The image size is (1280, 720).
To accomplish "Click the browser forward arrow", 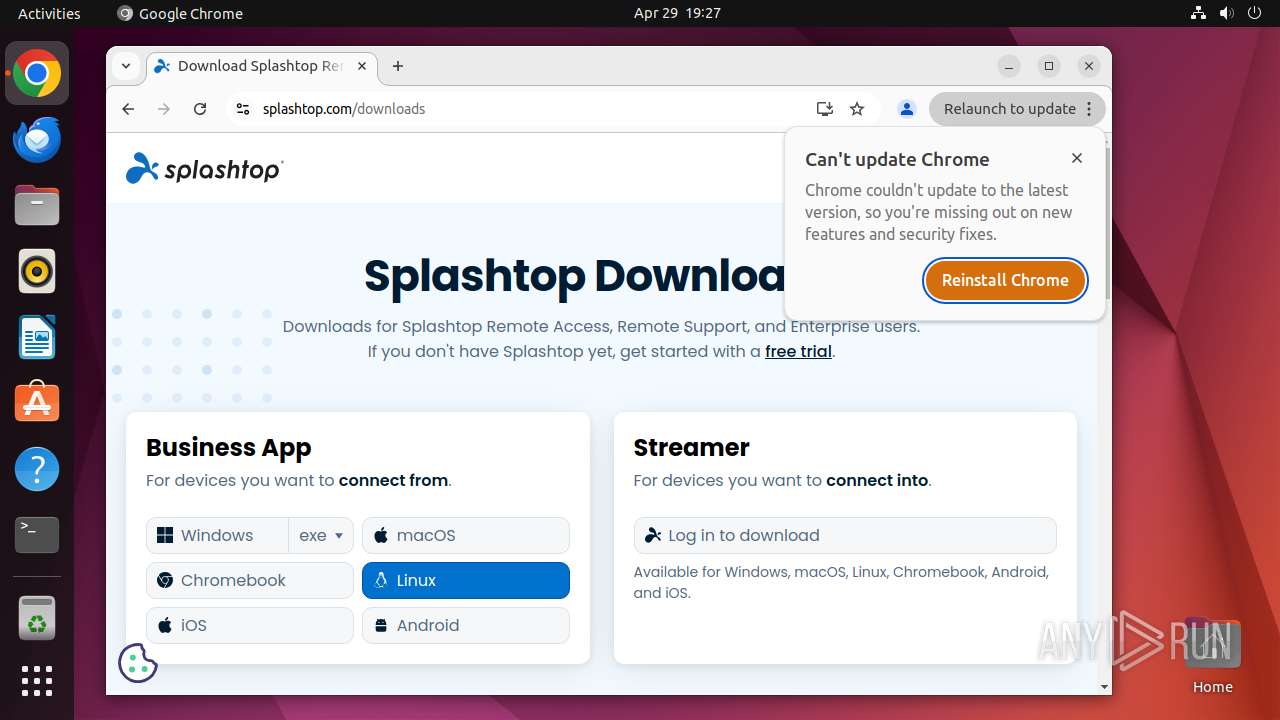I will [164, 109].
